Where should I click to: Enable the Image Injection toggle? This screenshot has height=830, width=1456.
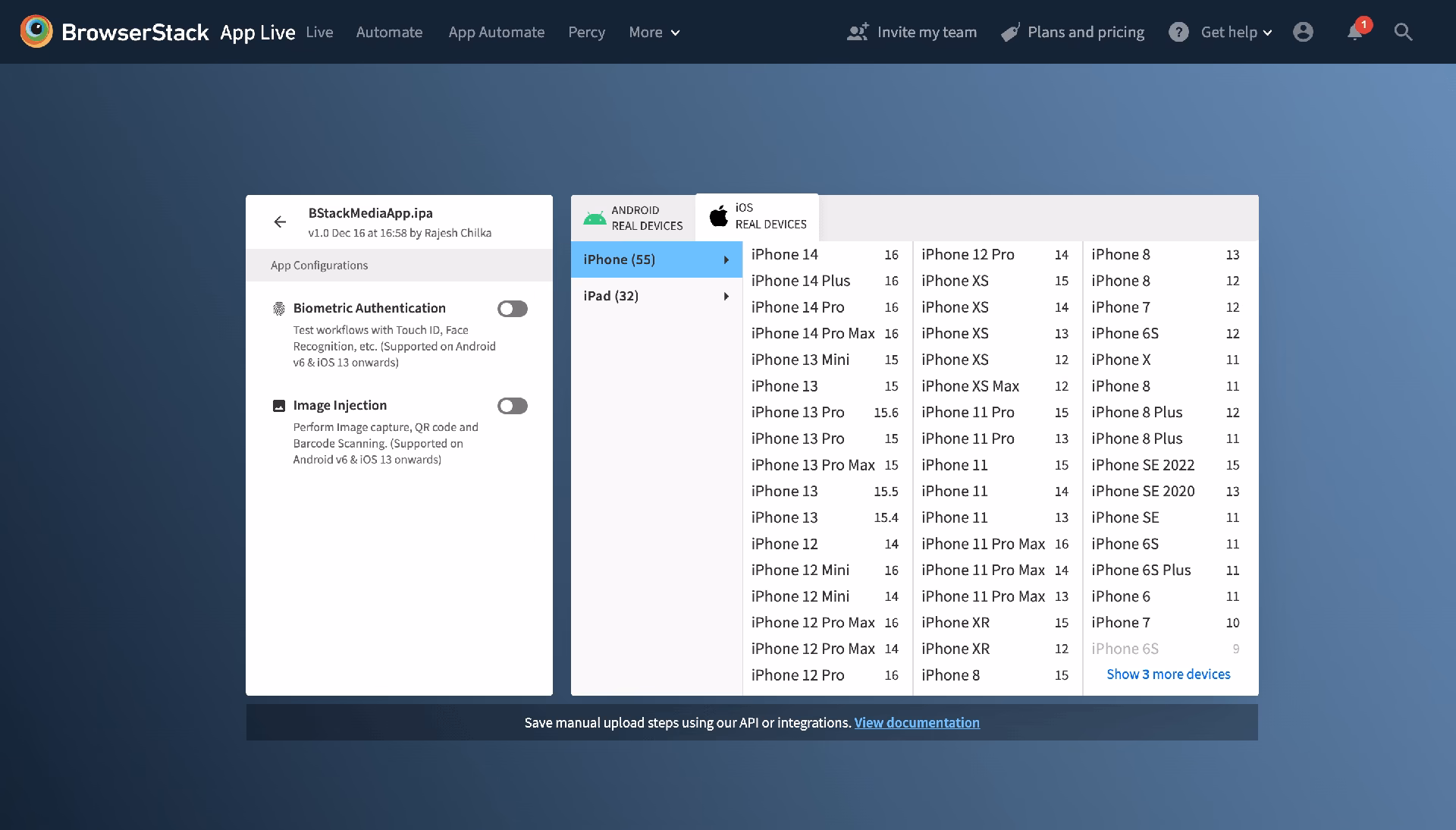tap(513, 406)
